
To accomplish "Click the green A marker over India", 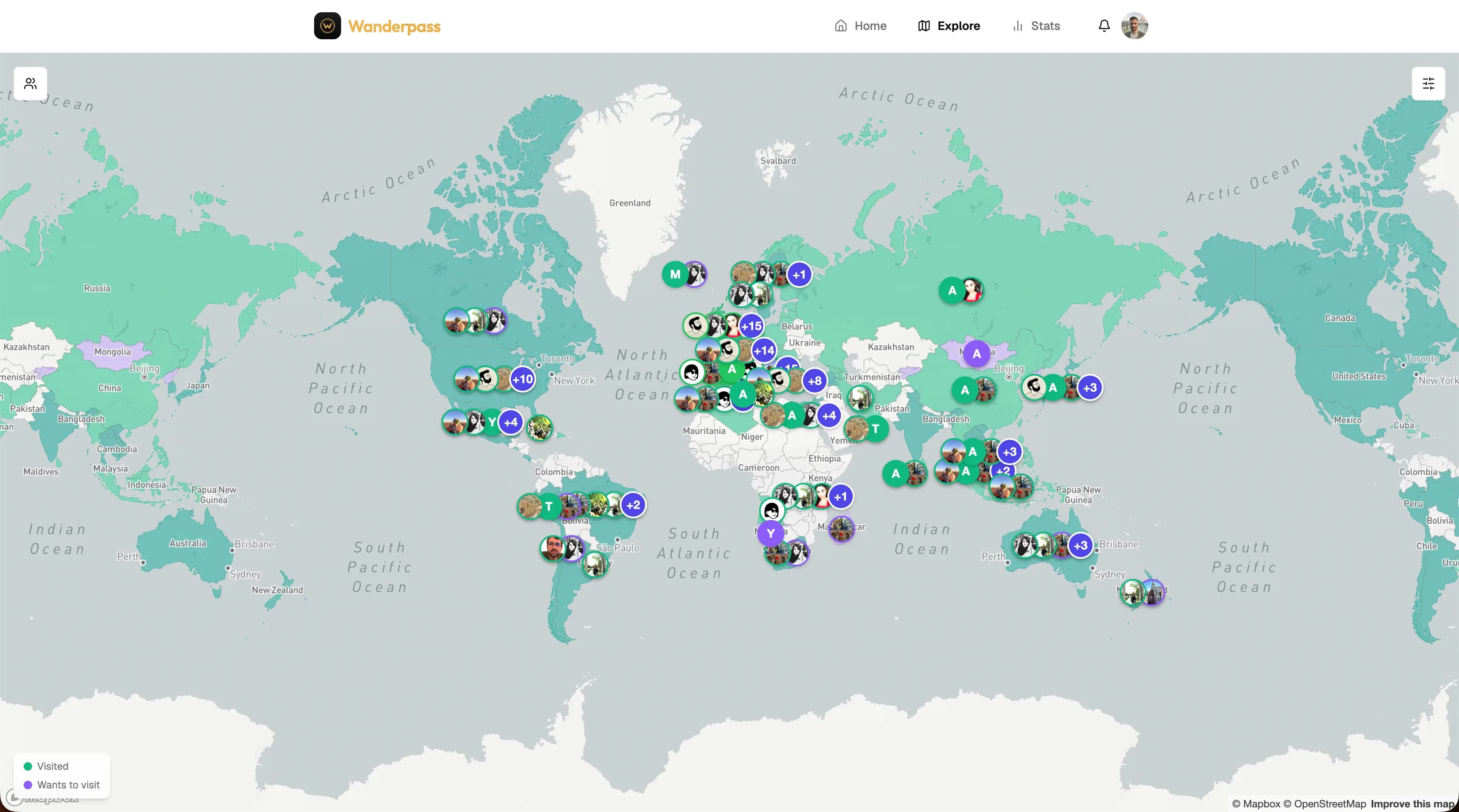I will (x=895, y=474).
